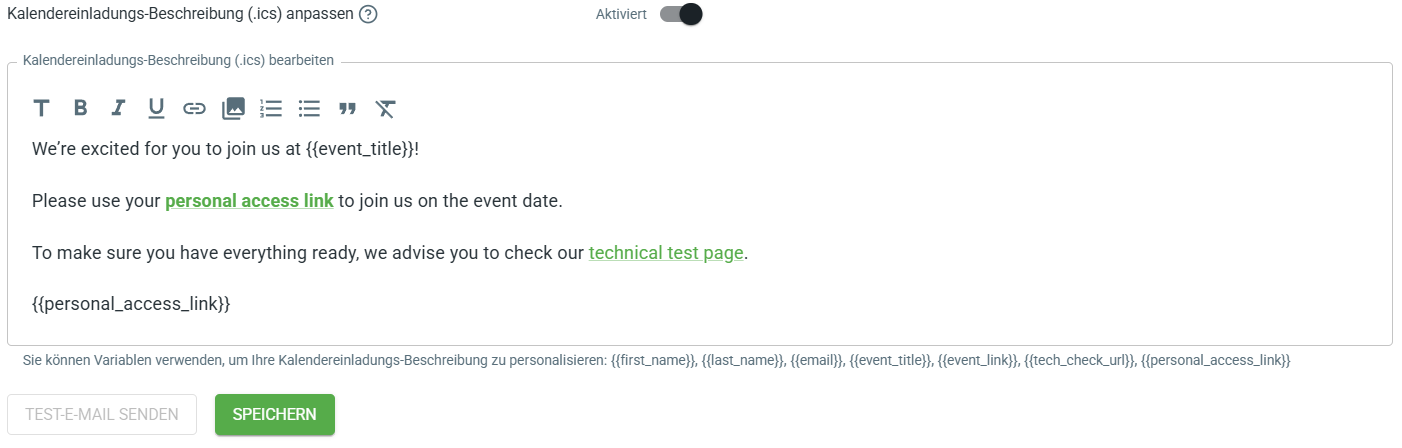Create a numbered list
The image size is (1402, 448).
click(x=271, y=108)
